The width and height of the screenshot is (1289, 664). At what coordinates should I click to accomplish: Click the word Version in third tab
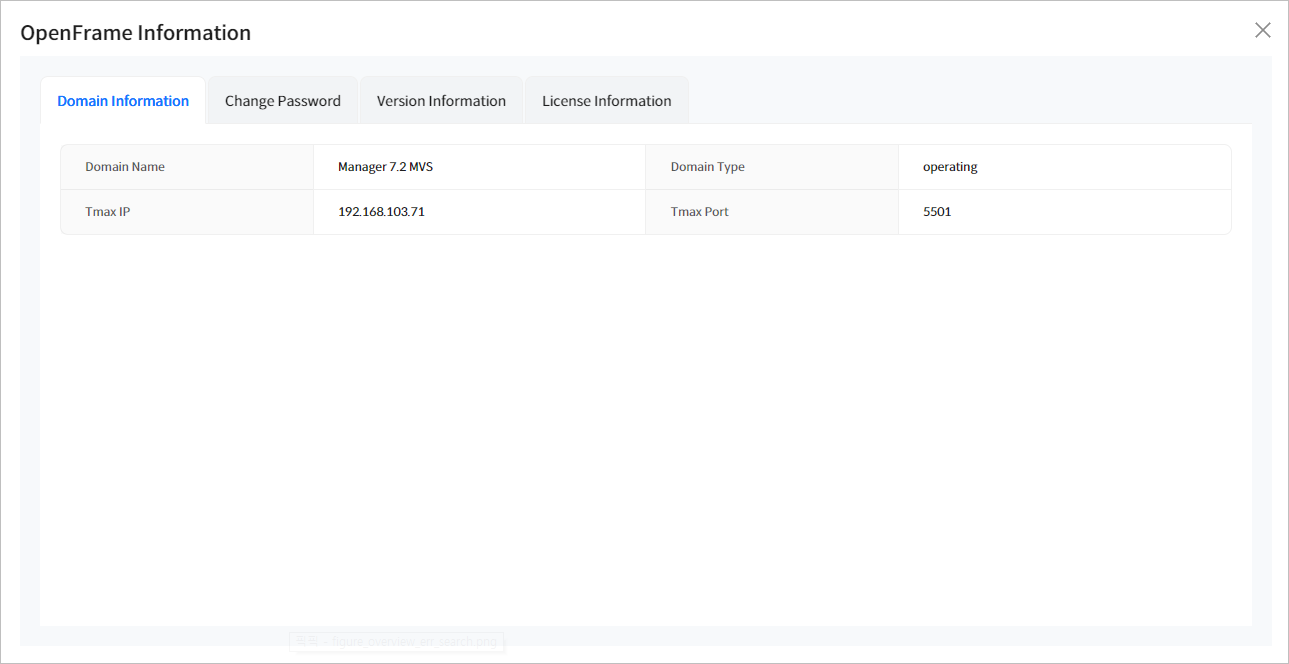click(x=403, y=101)
